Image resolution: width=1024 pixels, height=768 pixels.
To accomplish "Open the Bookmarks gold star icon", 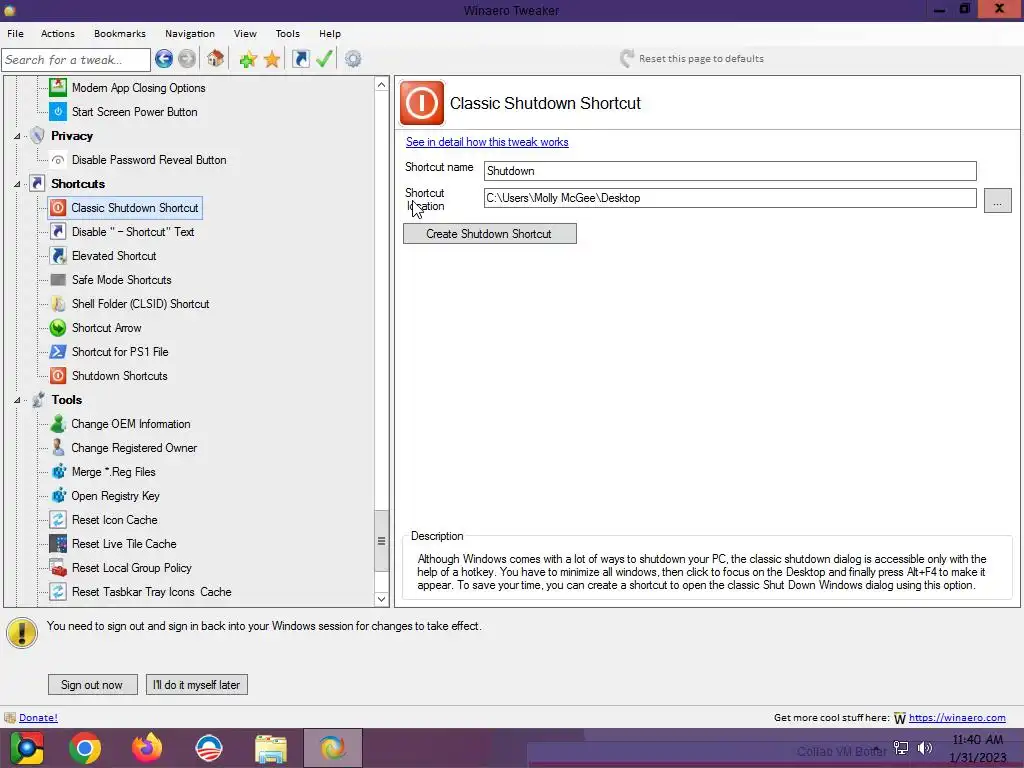I will [272, 59].
